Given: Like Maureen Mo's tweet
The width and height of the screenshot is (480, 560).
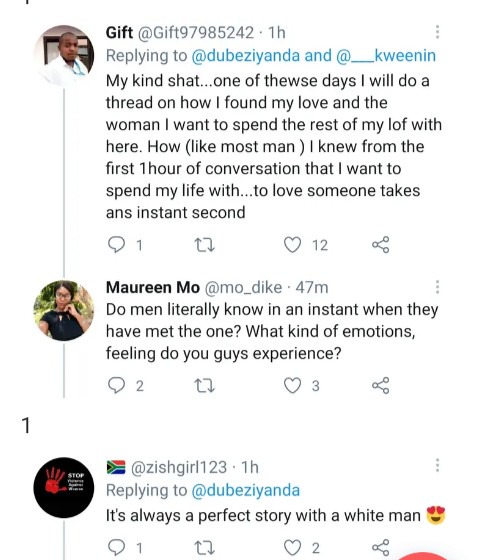Looking at the screenshot, I should point(292,386).
